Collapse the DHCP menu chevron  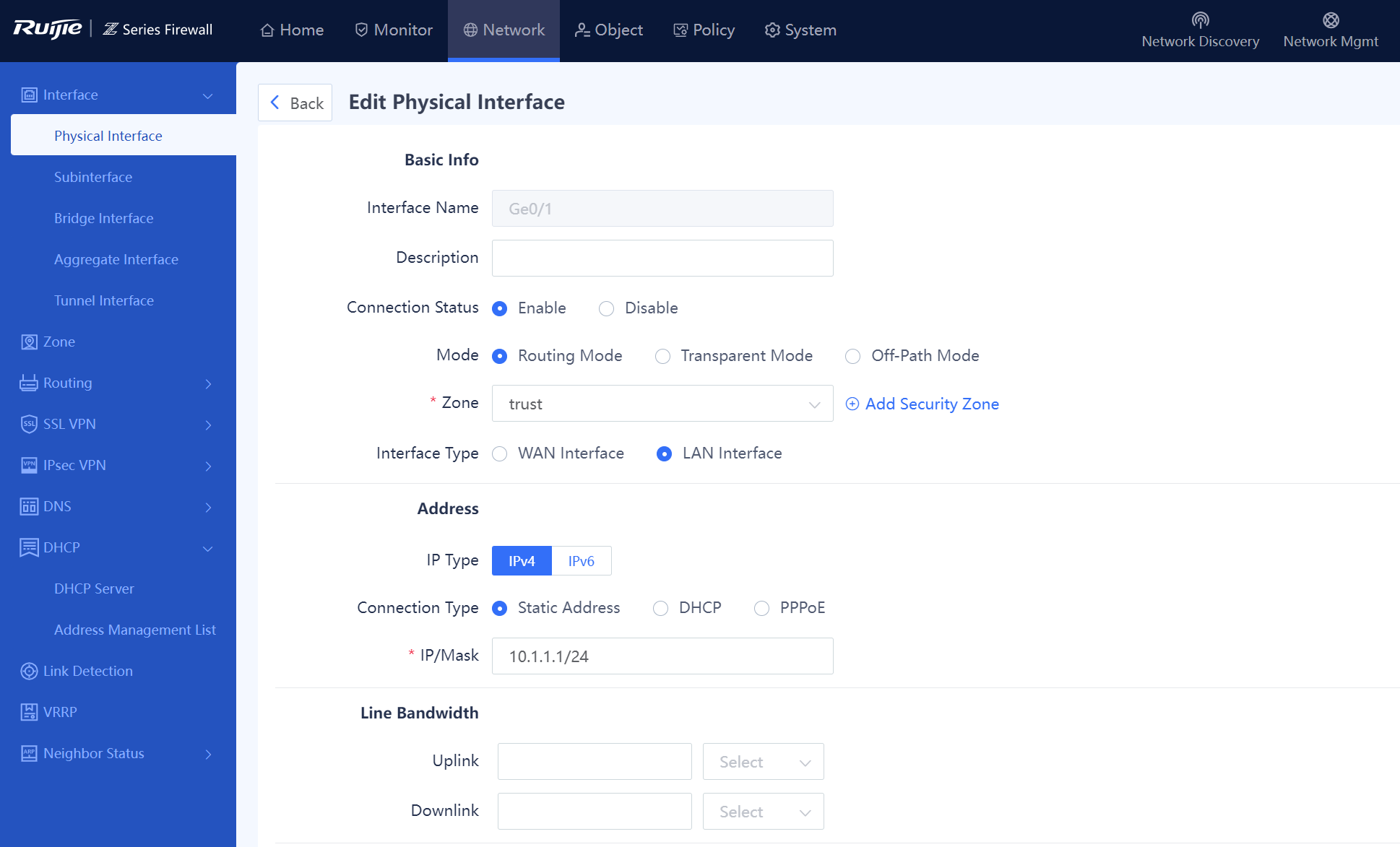coord(208,548)
